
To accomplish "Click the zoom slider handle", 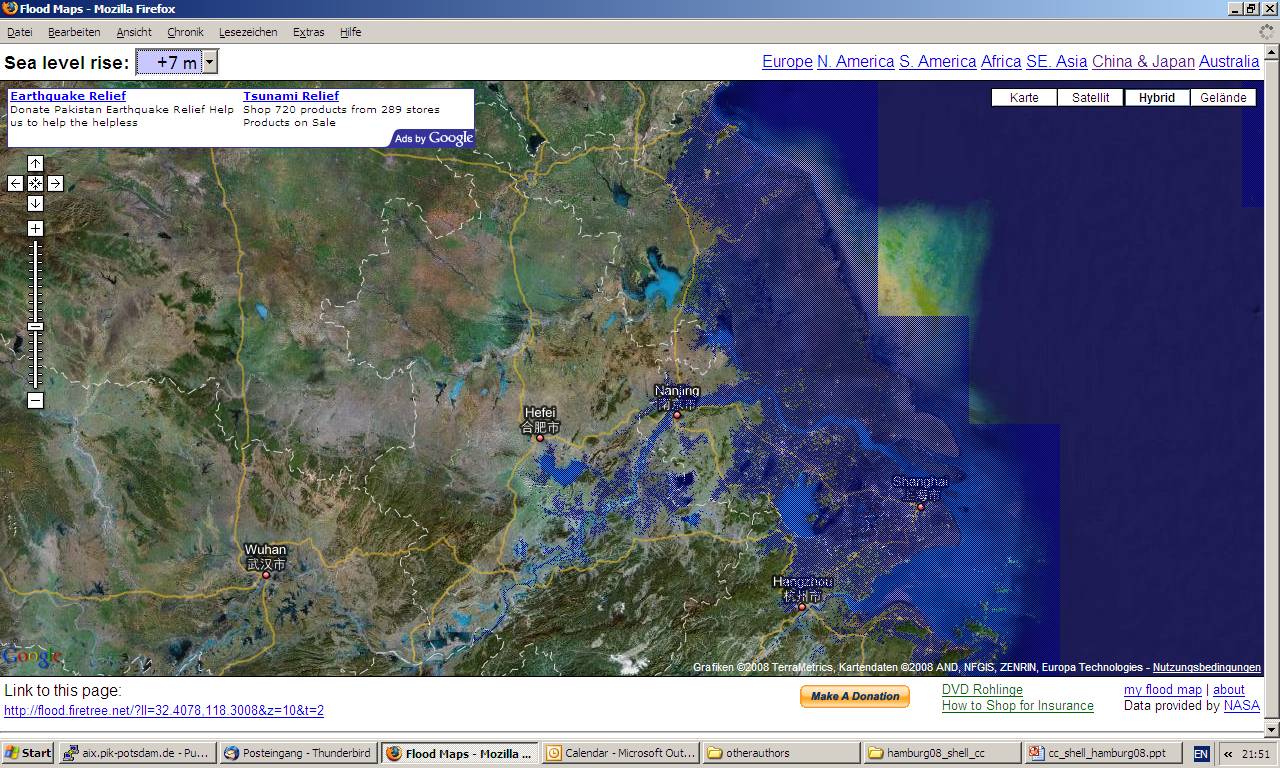I will coord(35,327).
